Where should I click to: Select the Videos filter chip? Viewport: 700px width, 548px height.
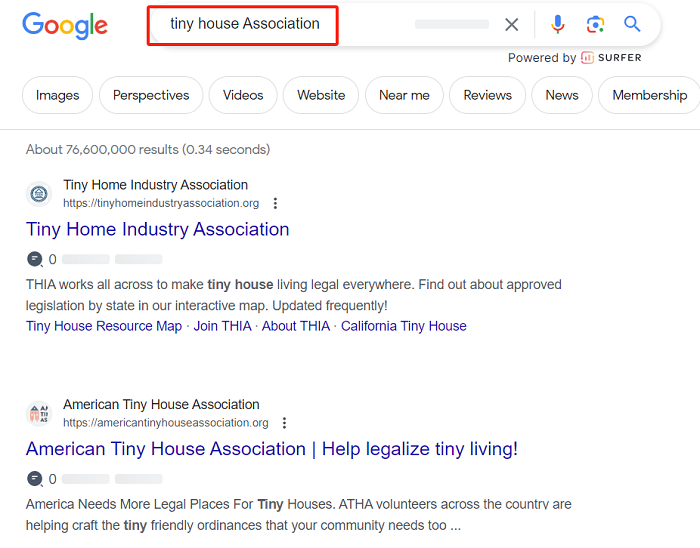243,95
